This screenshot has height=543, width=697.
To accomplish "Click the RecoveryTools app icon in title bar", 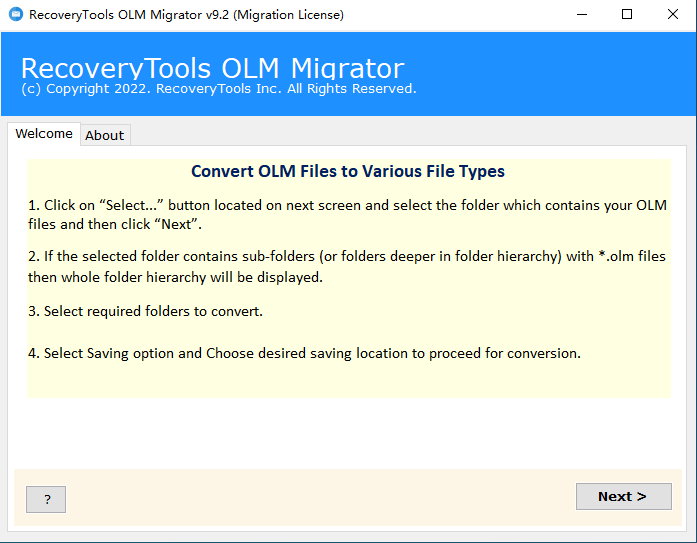I will [16, 14].
